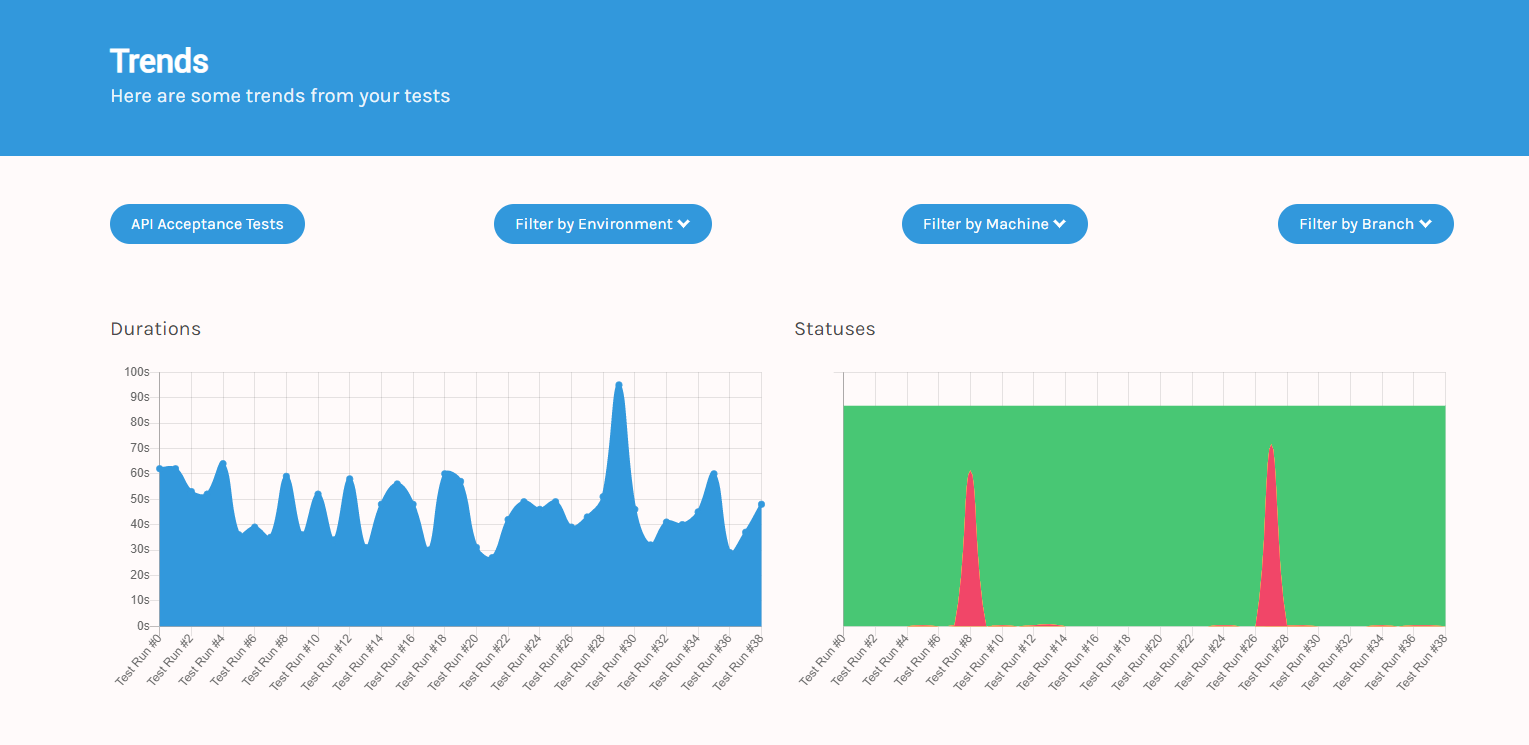Open the Filter by Environment dropdown
Viewport: 1529px width, 745px height.
pos(603,224)
